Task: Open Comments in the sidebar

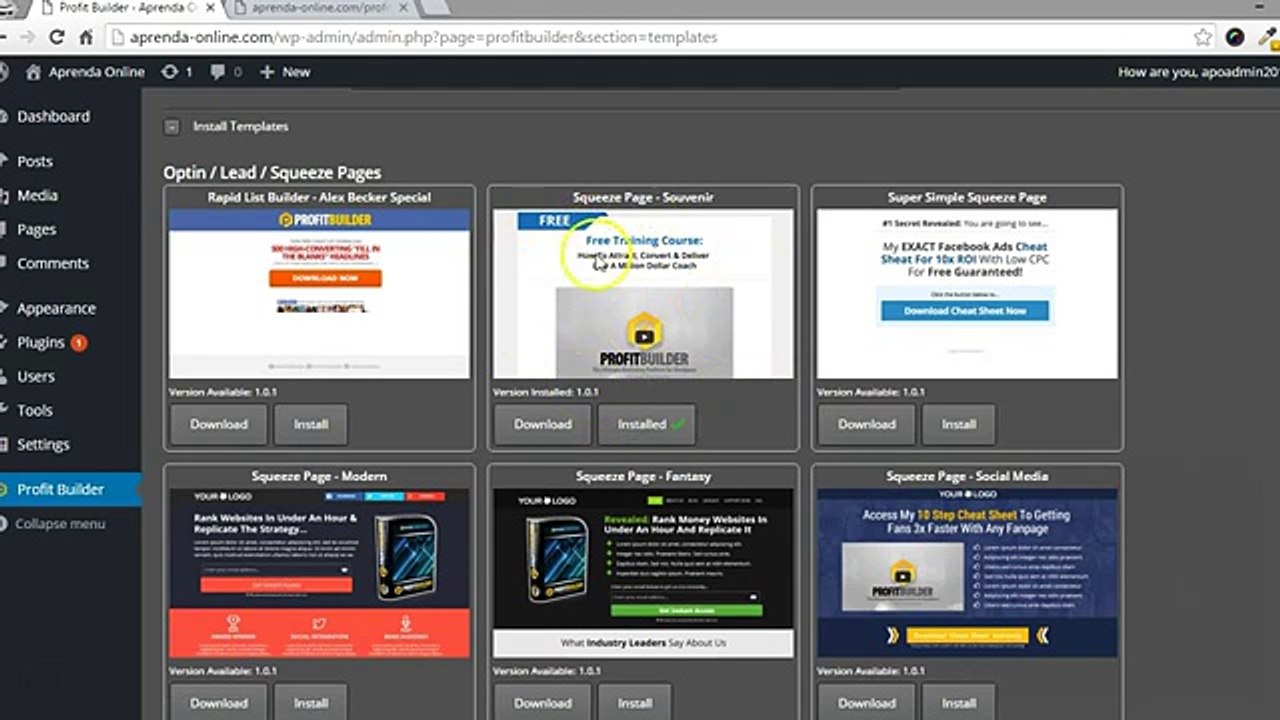Action: pyautogui.click(x=53, y=263)
